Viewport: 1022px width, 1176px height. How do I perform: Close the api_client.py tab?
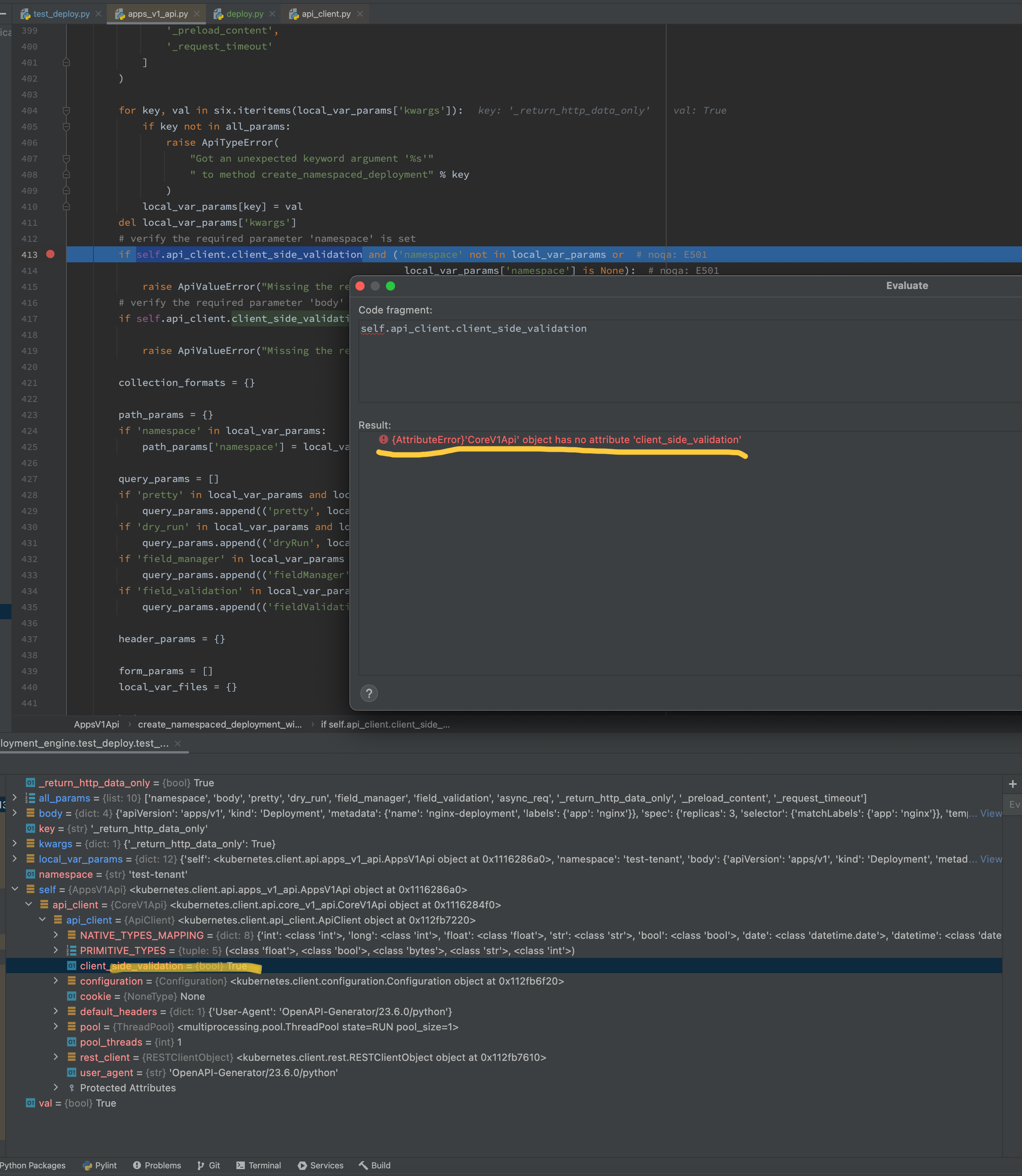tap(360, 14)
